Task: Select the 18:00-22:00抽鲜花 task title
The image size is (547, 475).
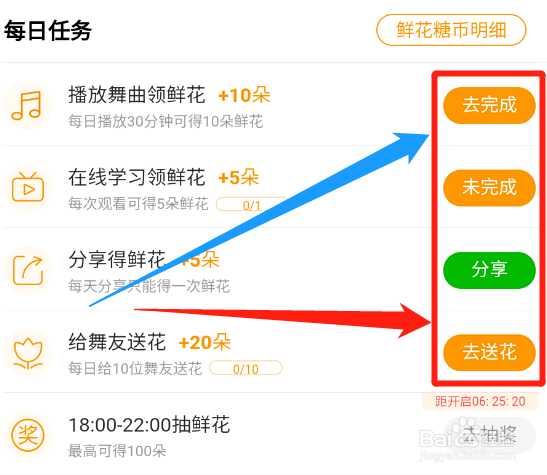Action: coord(149,424)
